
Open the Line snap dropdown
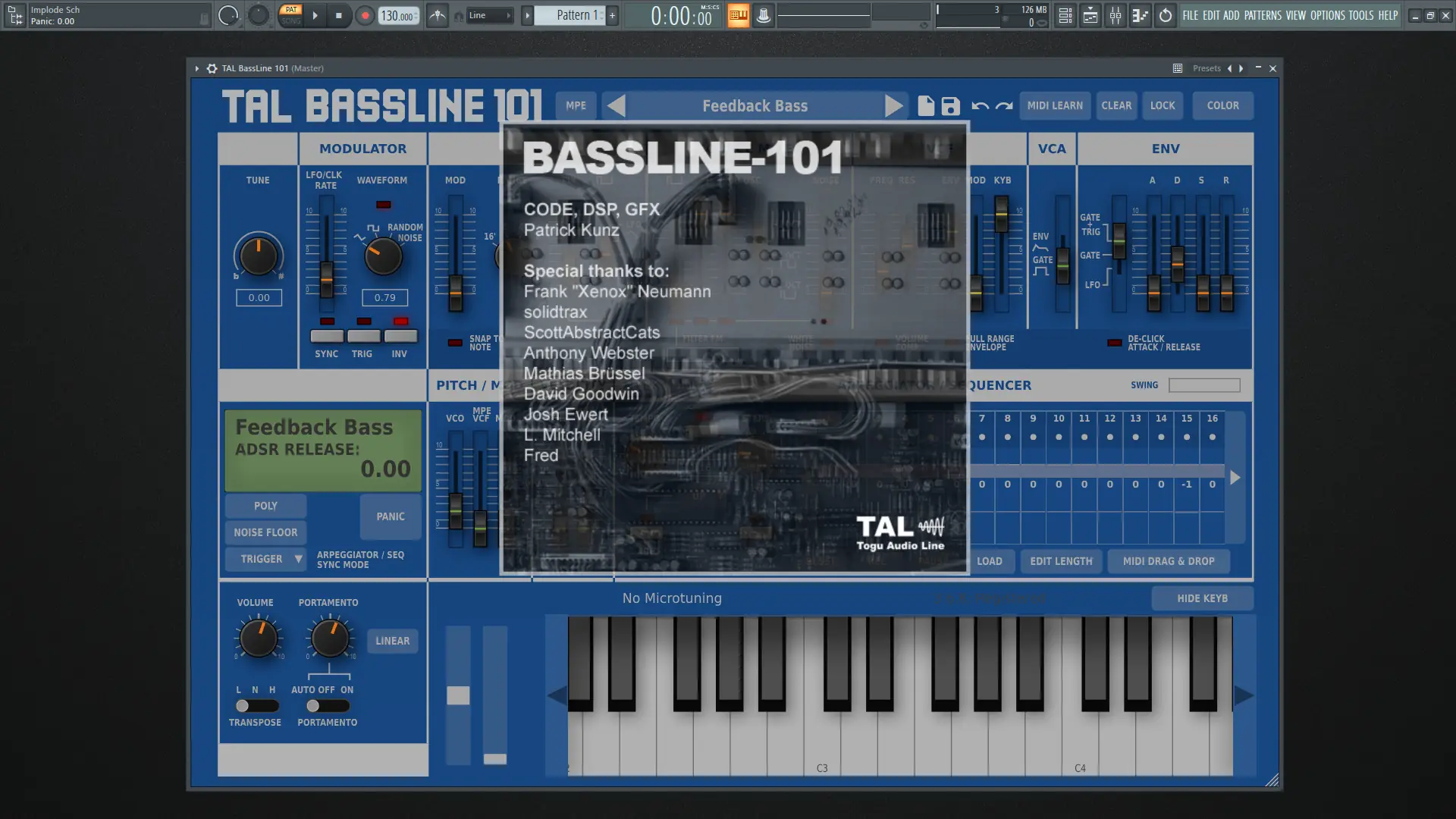(x=489, y=15)
